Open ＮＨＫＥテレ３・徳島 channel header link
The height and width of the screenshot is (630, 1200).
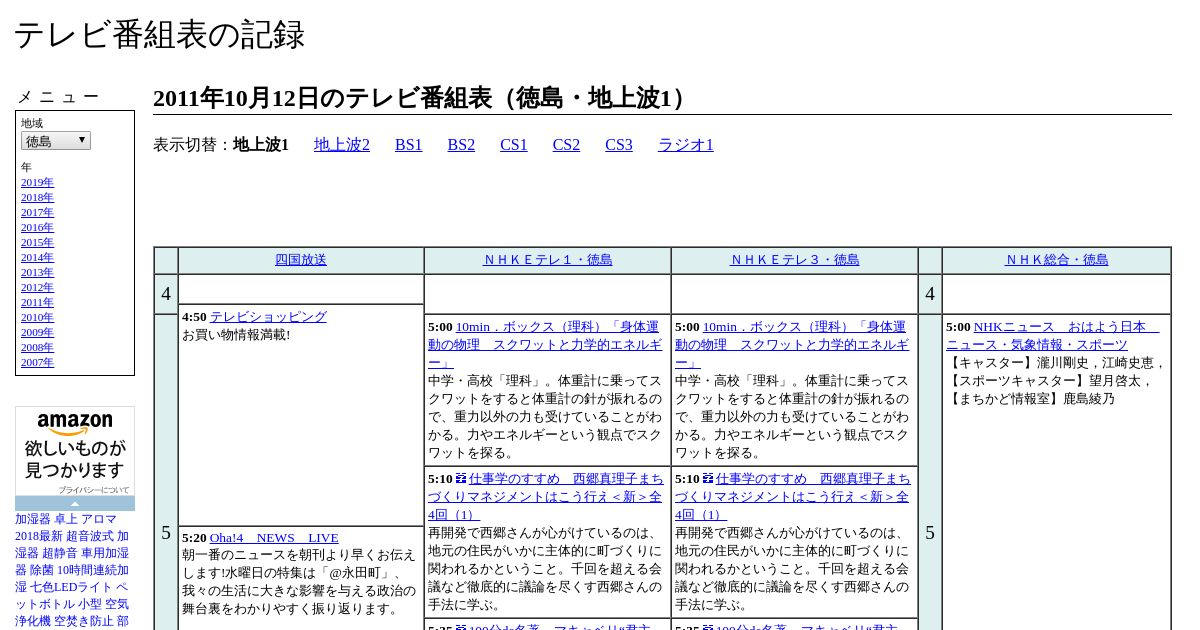pos(795,260)
